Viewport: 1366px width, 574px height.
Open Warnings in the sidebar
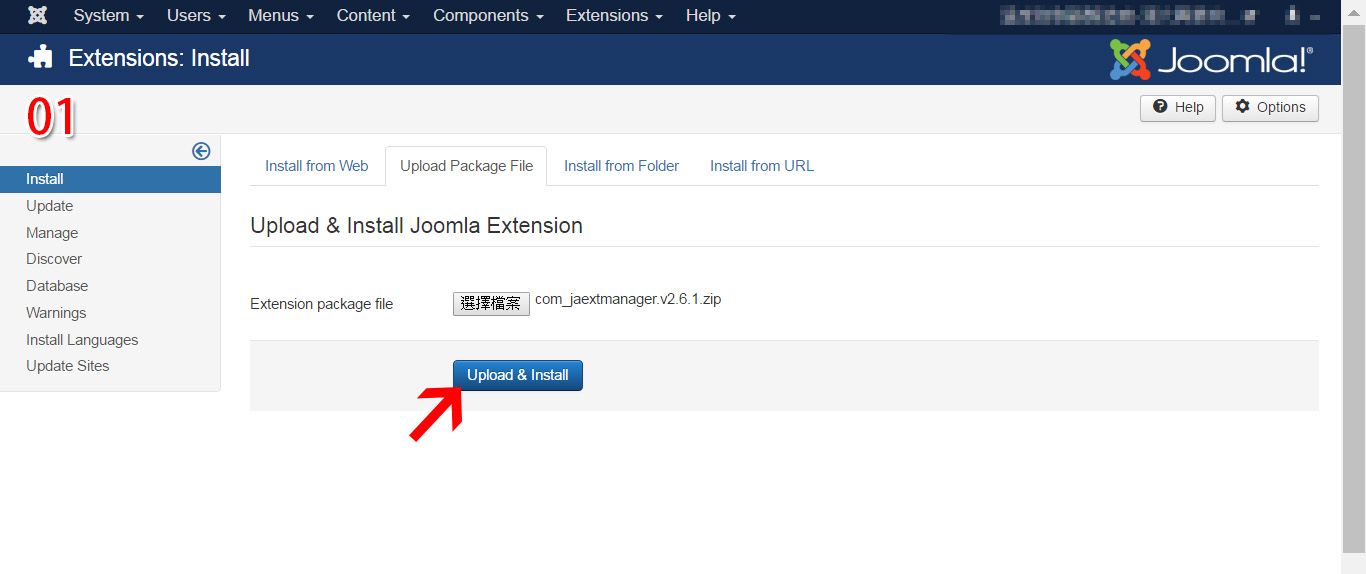pyautogui.click(x=56, y=313)
